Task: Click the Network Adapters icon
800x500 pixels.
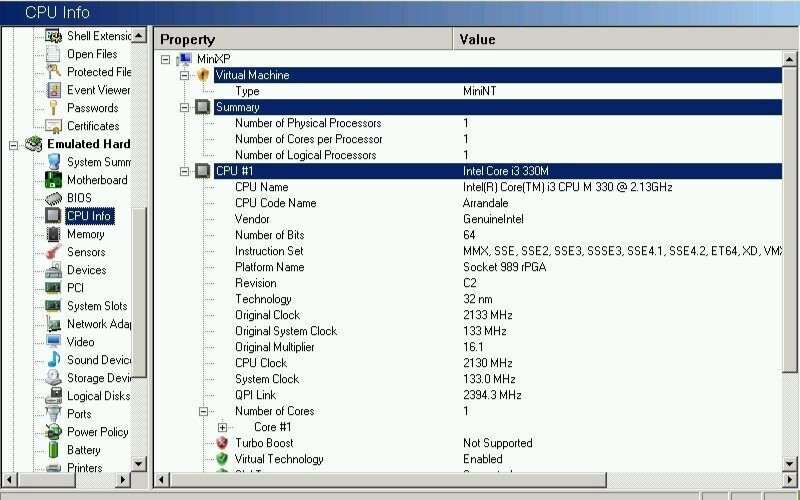Action: tap(53, 323)
